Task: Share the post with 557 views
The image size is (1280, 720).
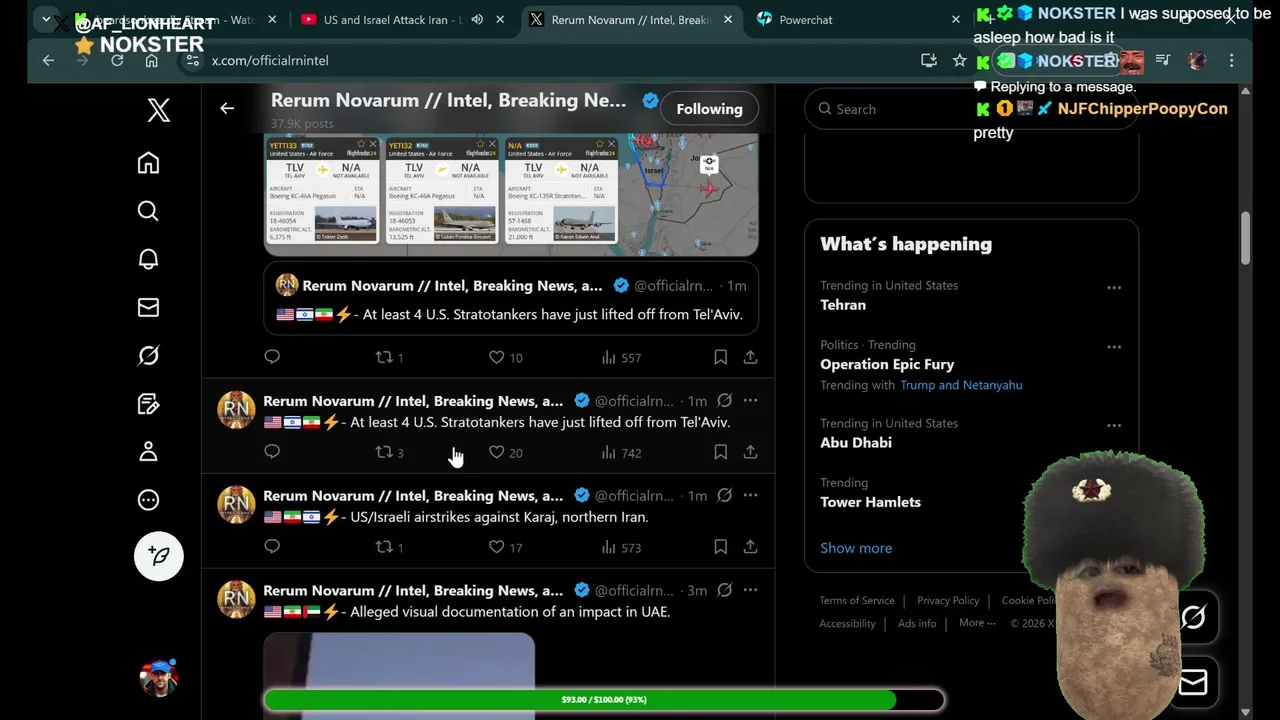Action: [750, 357]
